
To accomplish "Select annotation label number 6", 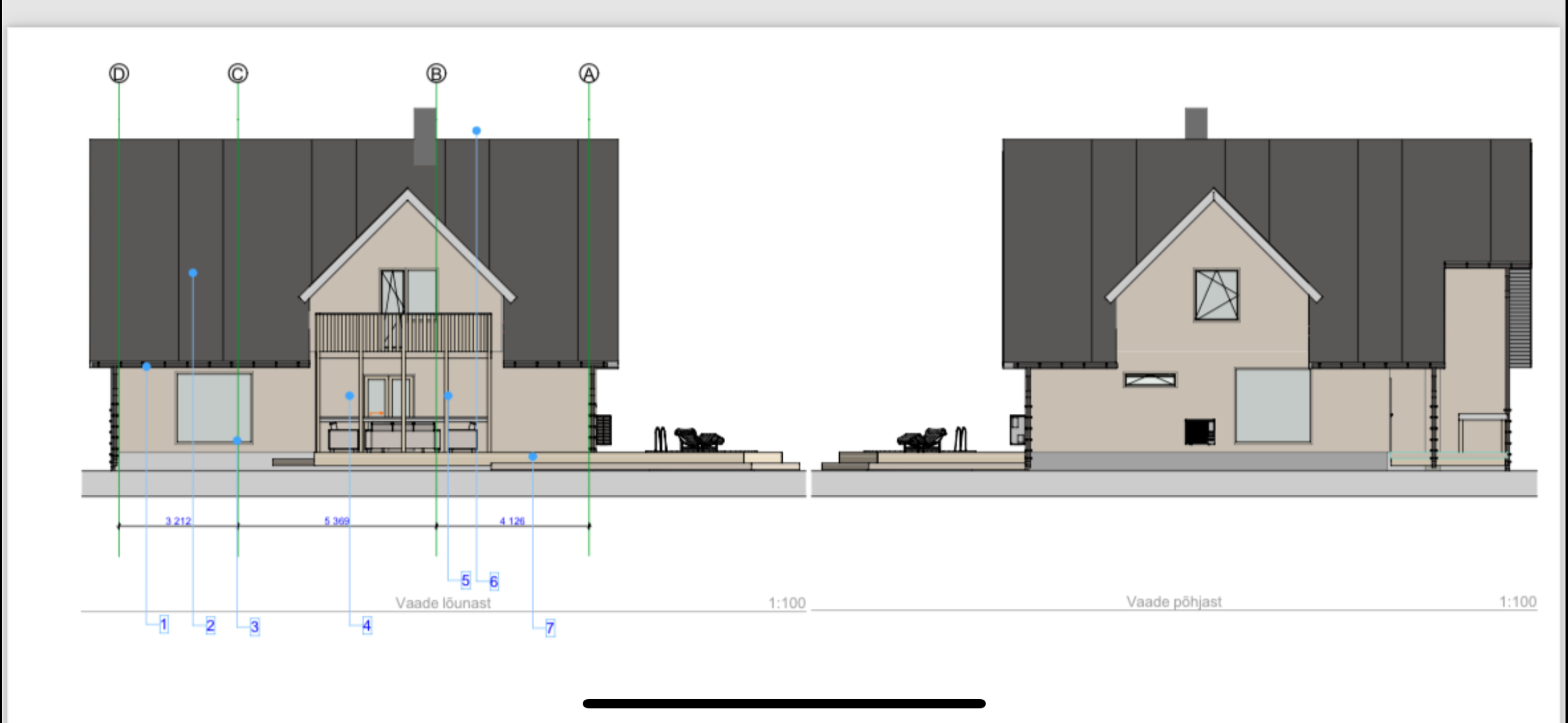I will [494, 581].
